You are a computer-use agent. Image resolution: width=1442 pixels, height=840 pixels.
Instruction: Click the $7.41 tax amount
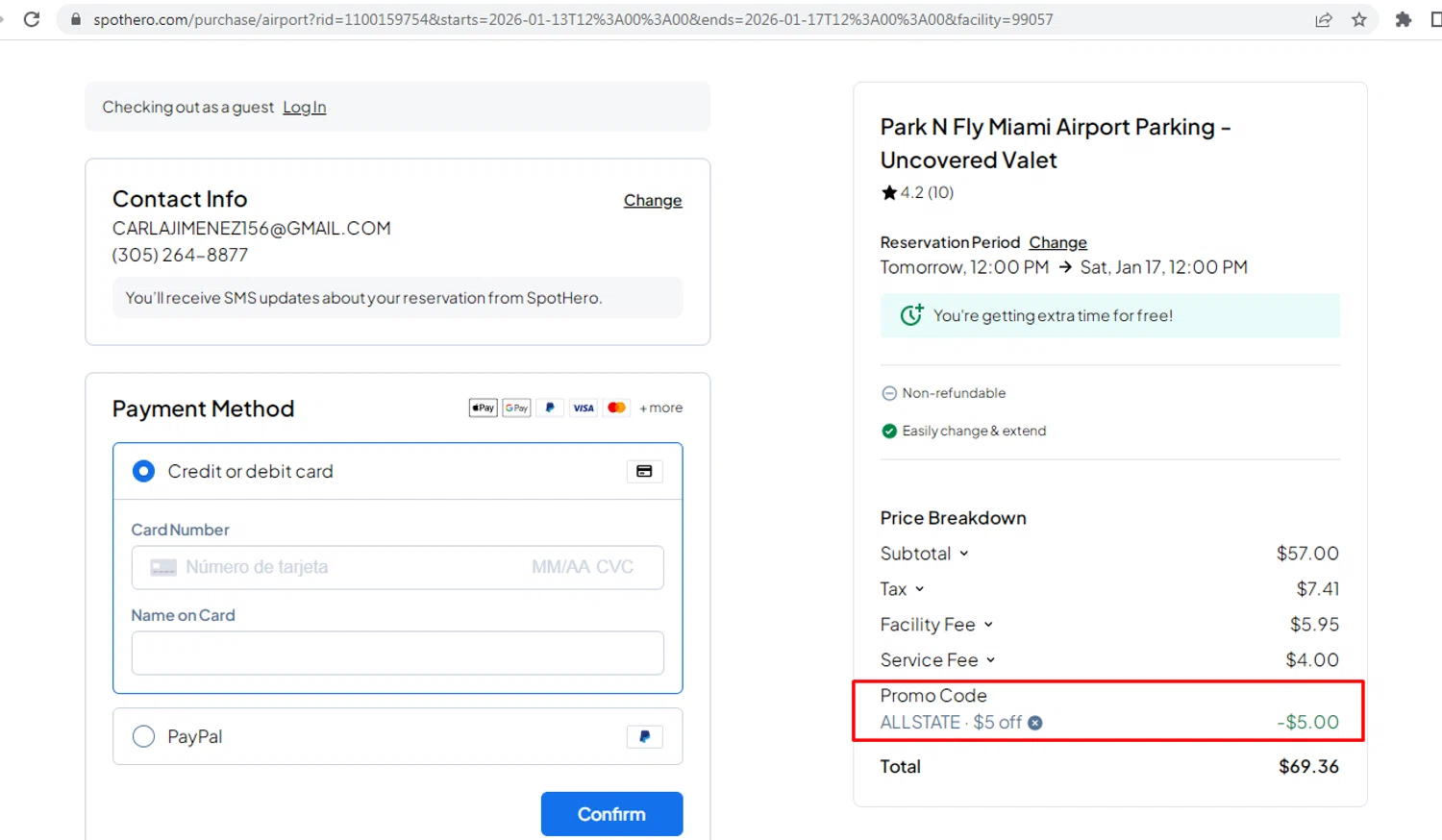point(1318,589)
